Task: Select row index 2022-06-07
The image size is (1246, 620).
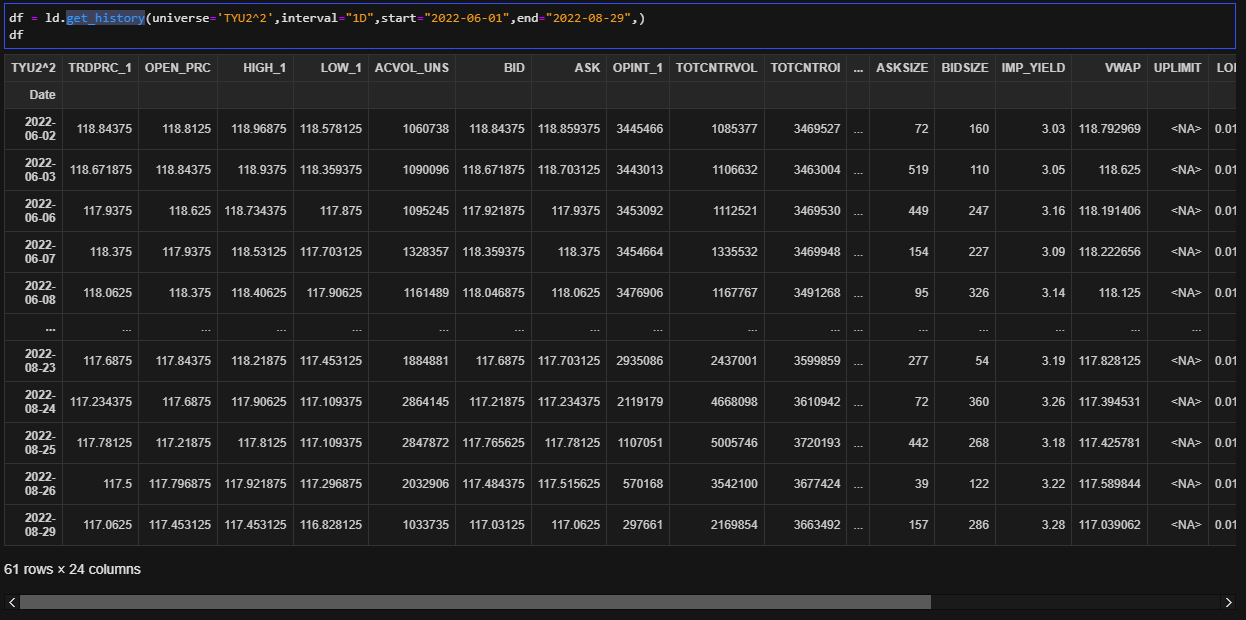Action: [x=34, y=252]
